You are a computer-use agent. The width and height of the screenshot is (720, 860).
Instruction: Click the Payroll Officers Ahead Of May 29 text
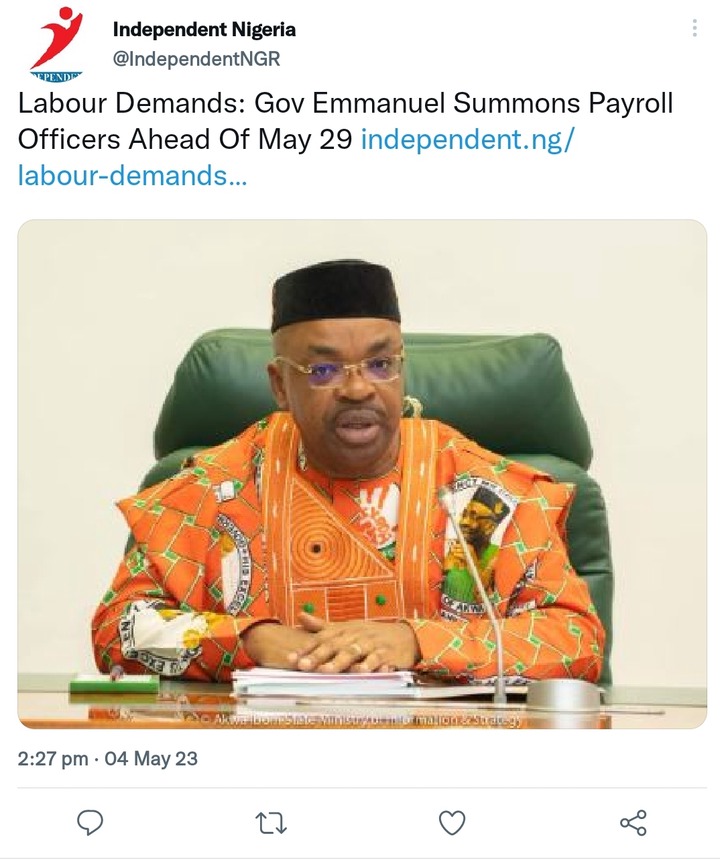(345, 122)
